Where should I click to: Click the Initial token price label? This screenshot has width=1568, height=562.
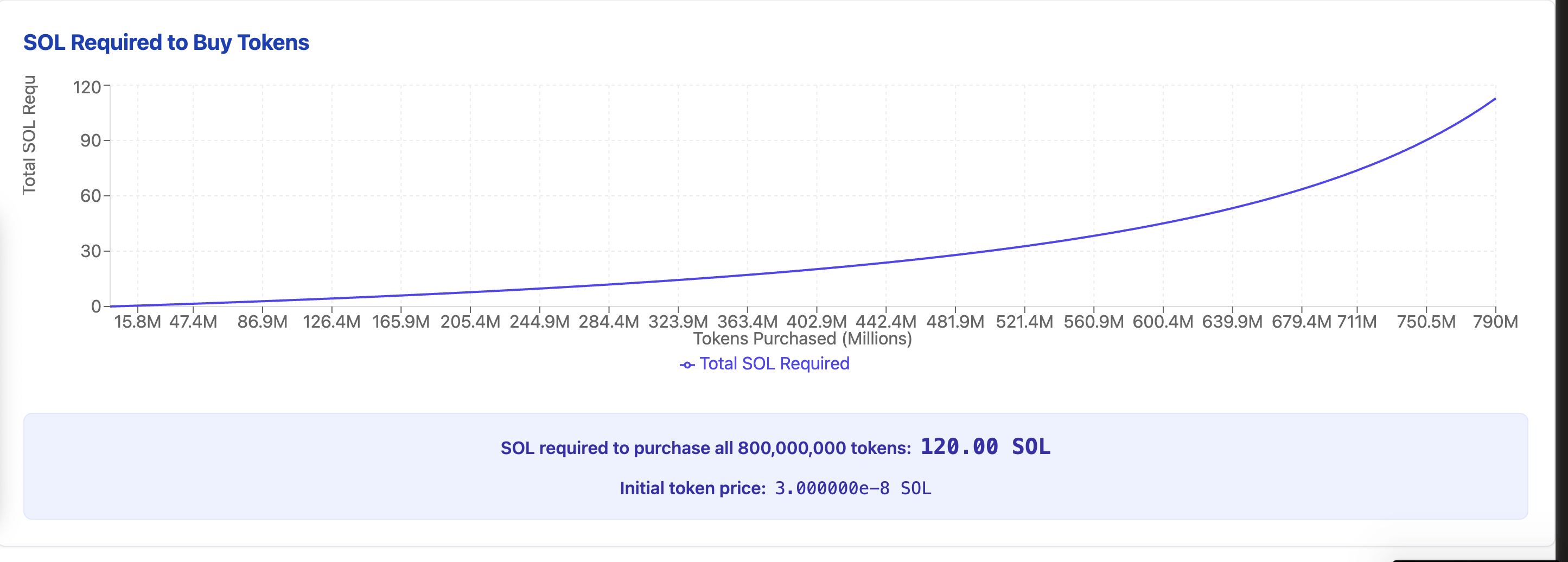692,488
